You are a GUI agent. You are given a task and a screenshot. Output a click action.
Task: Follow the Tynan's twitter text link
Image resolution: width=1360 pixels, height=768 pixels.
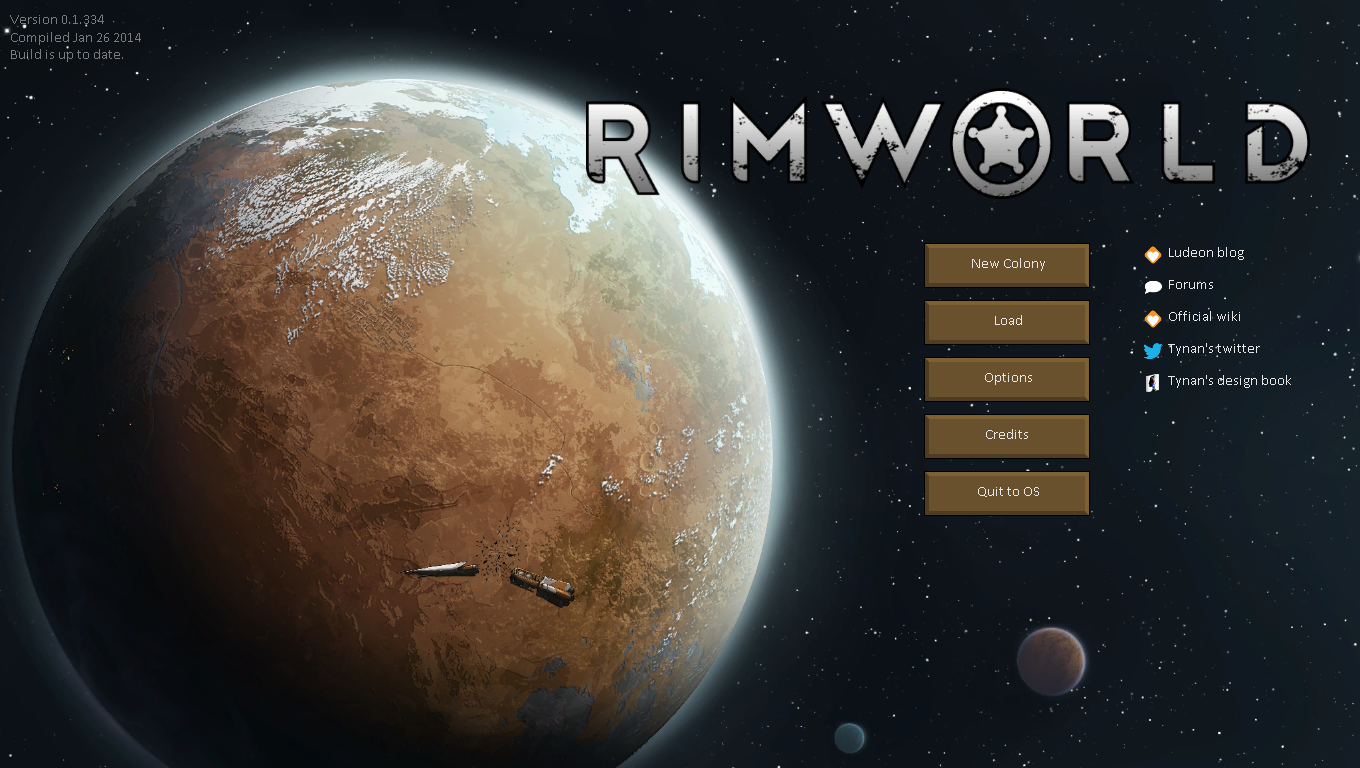(1213, 349)
